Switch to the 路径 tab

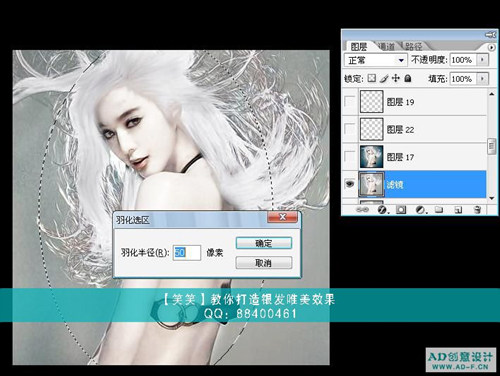(x=413, y=46)
